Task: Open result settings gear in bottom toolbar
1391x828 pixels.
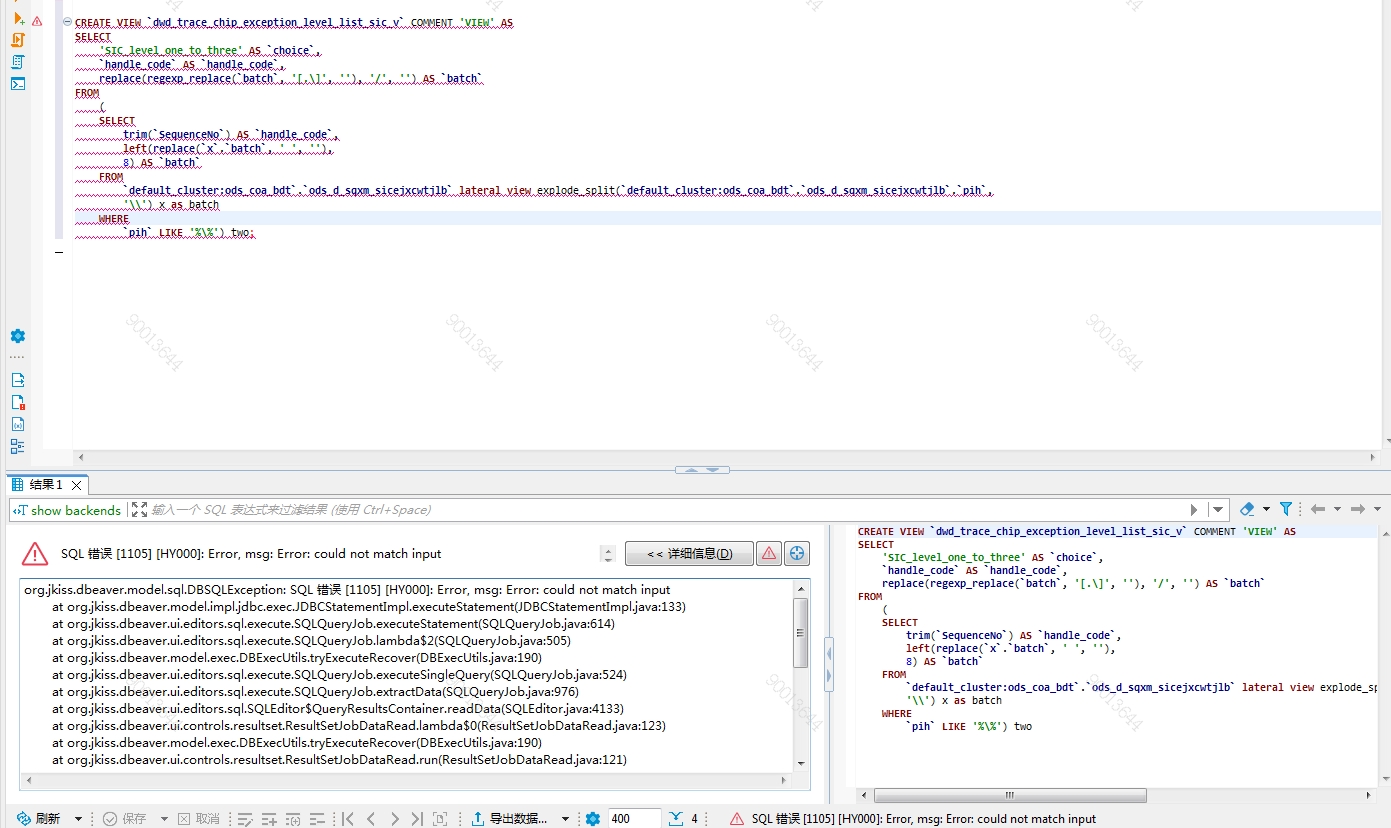Action: click(x=593, y=818)
